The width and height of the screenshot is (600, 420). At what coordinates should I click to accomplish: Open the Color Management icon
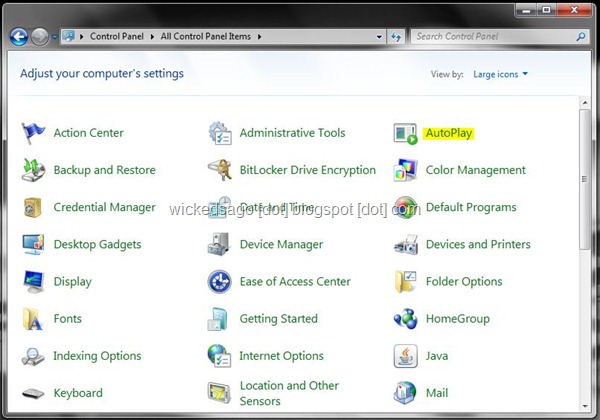coord(406,170)
